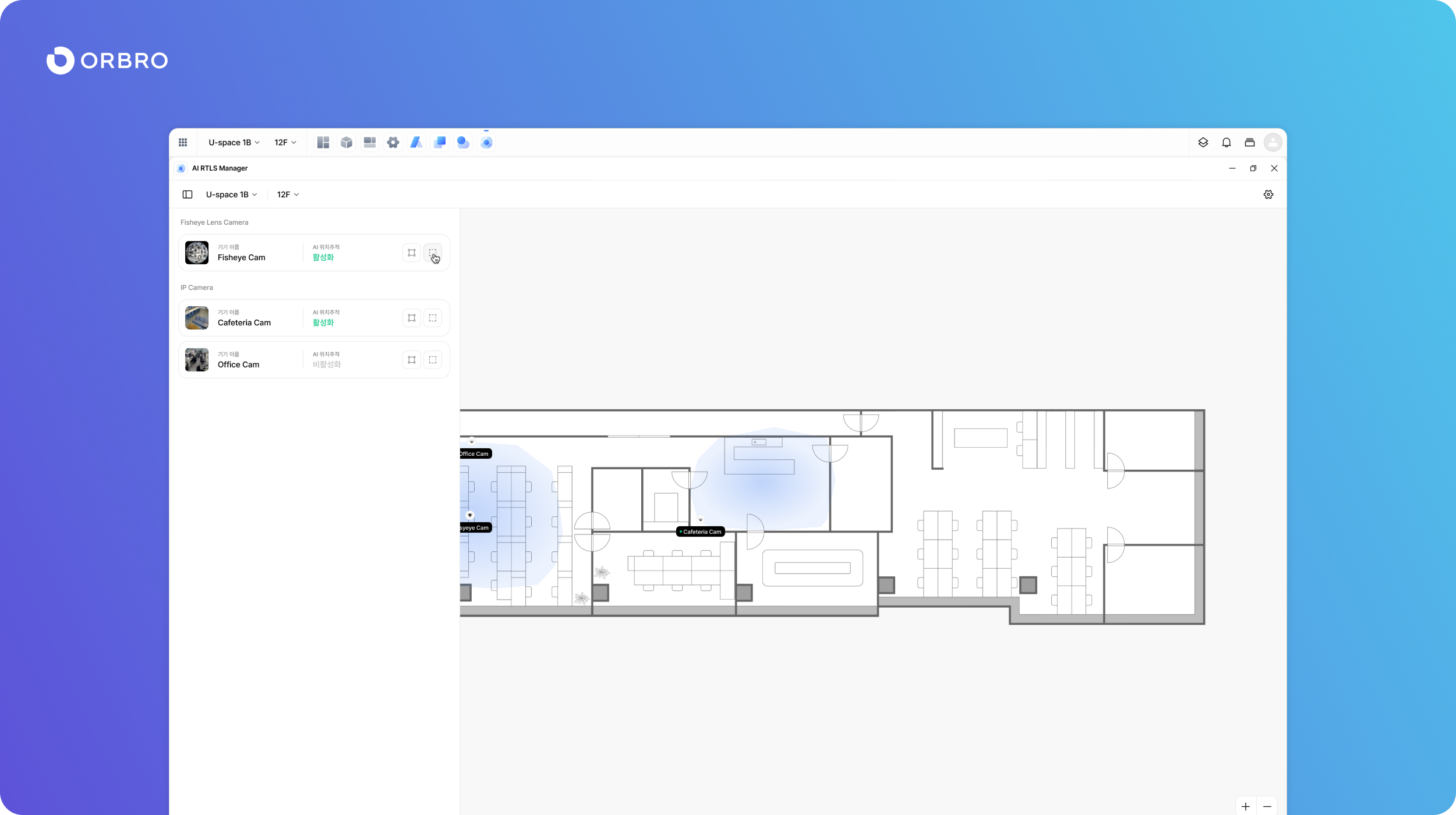This screenshot has height=815, width=1456.
Task: Open the app grid launcher icon
Action: pyautogui.click(x=183, y=143)
